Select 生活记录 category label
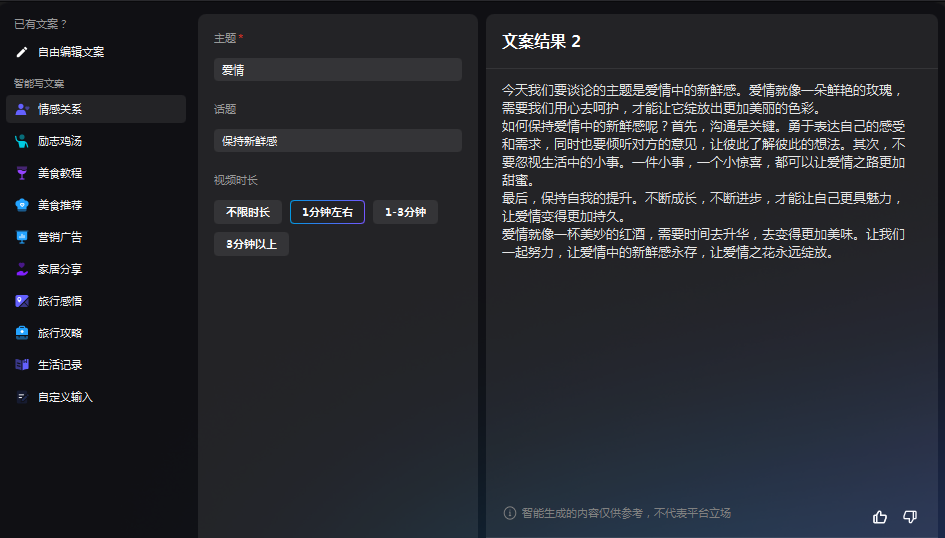 click(x=60, y=364)
